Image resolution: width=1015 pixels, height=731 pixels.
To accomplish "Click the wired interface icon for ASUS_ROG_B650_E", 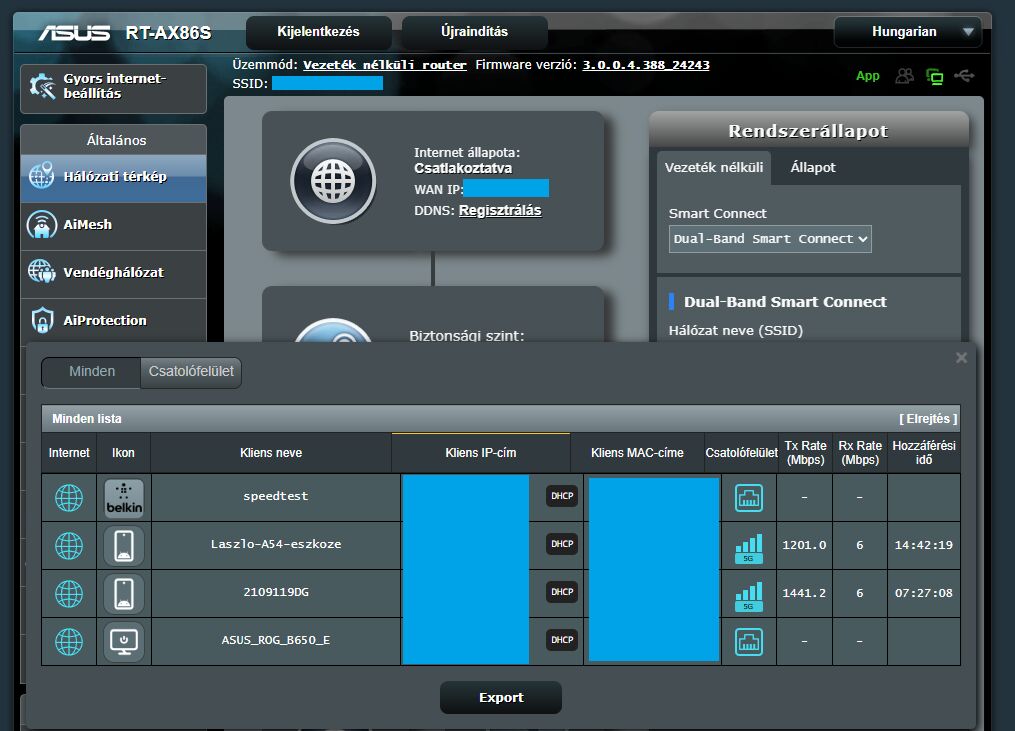I will pos(749,642).
